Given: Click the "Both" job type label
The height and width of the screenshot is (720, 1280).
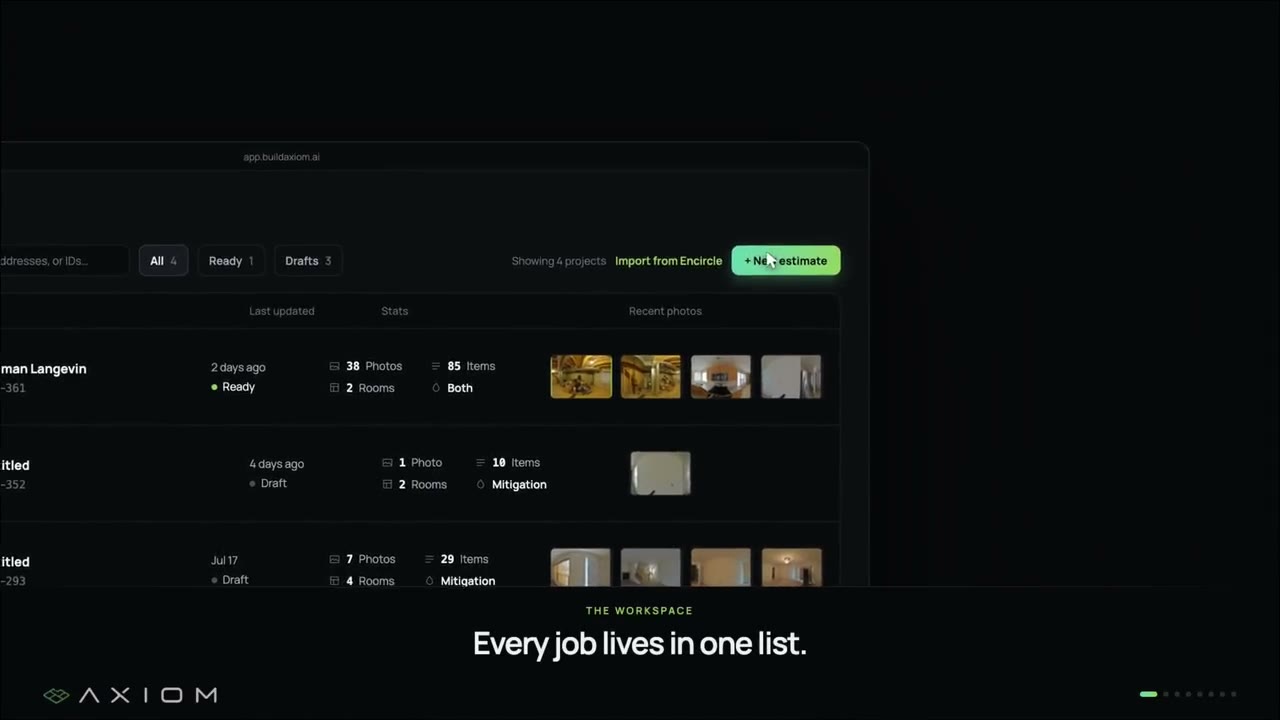Looking at the screenshot, I should 460,388.
